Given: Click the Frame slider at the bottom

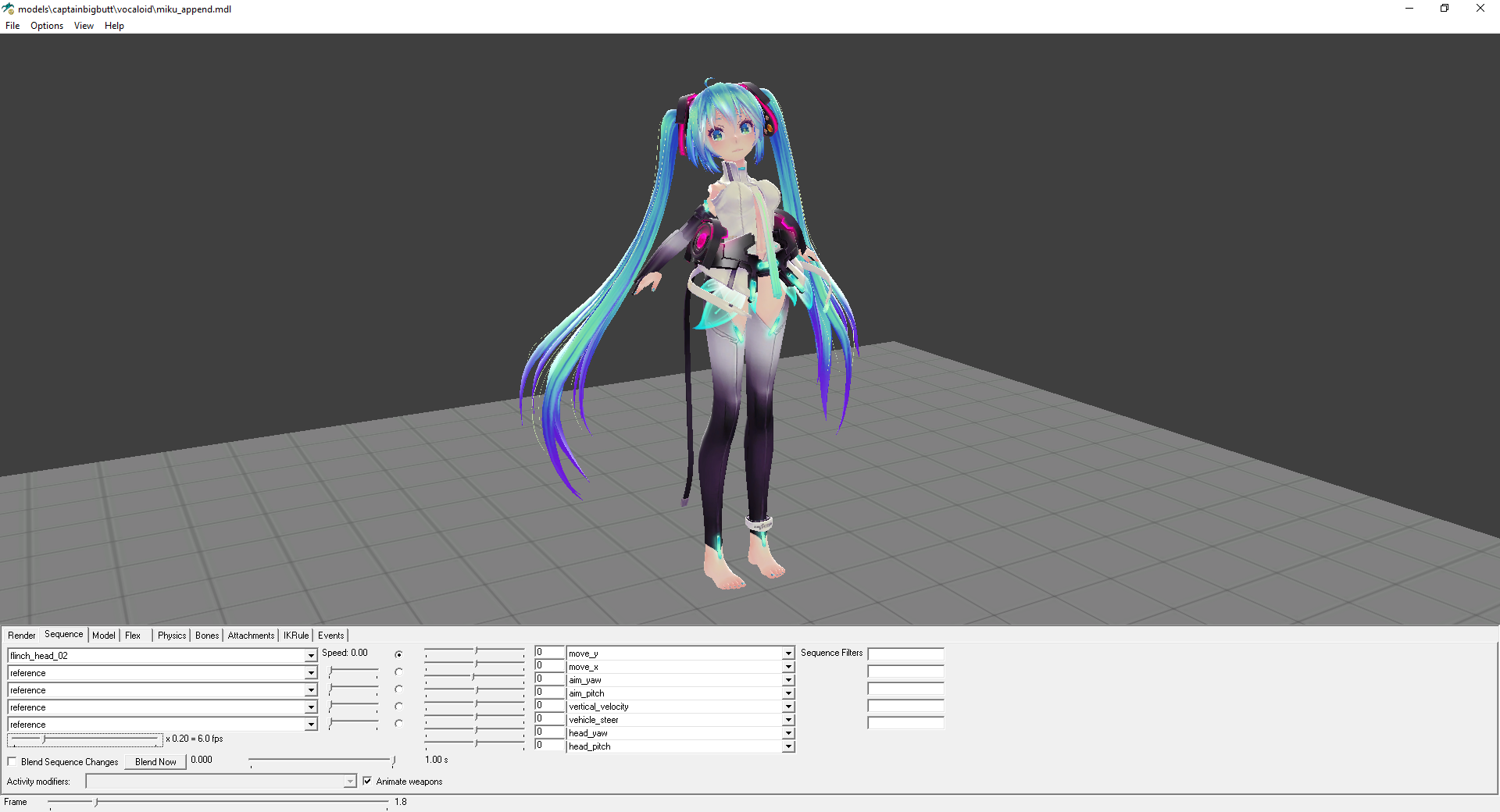Looking at the screenshot, I should [x=219, y=803].
